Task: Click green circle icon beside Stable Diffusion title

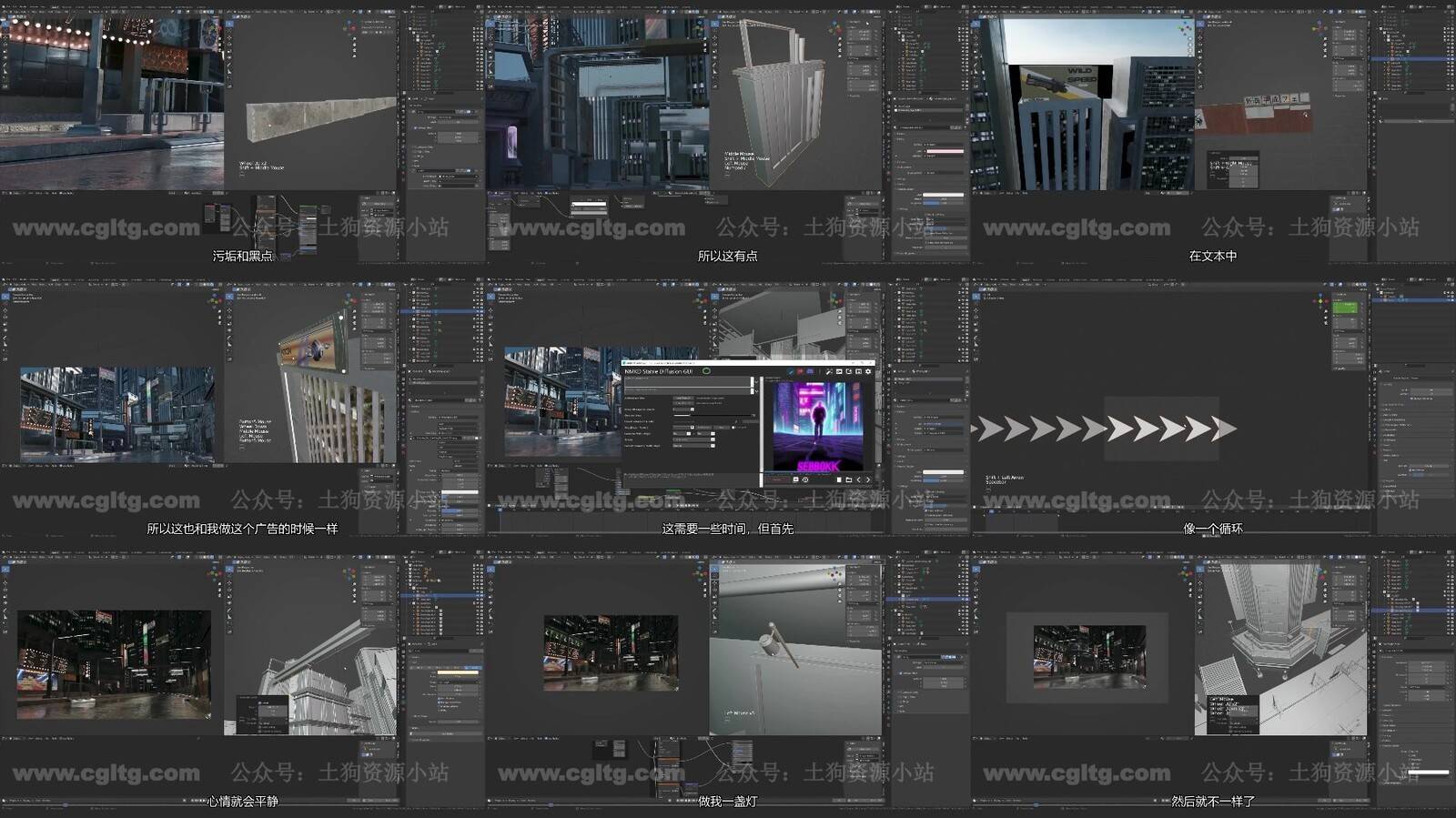Action: [x=706, y=371]
